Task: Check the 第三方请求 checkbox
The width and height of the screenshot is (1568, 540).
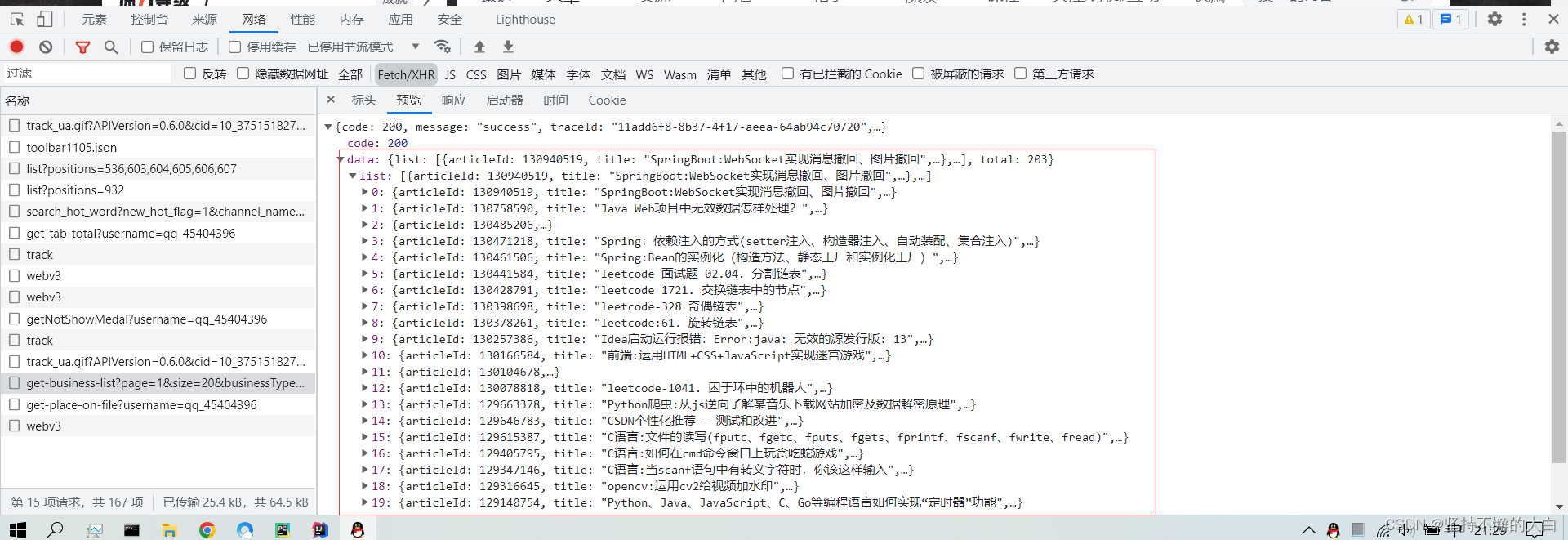Action: [1020, 74]
